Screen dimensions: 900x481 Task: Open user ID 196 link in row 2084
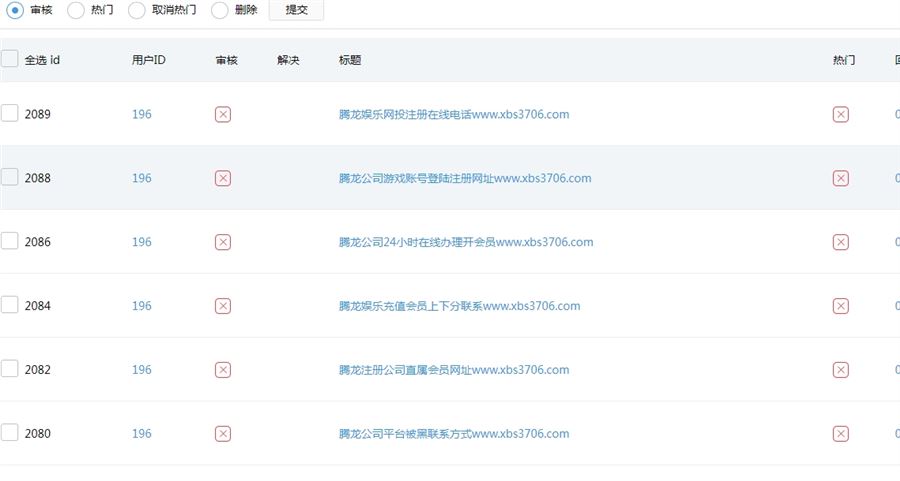coord(142,306)
